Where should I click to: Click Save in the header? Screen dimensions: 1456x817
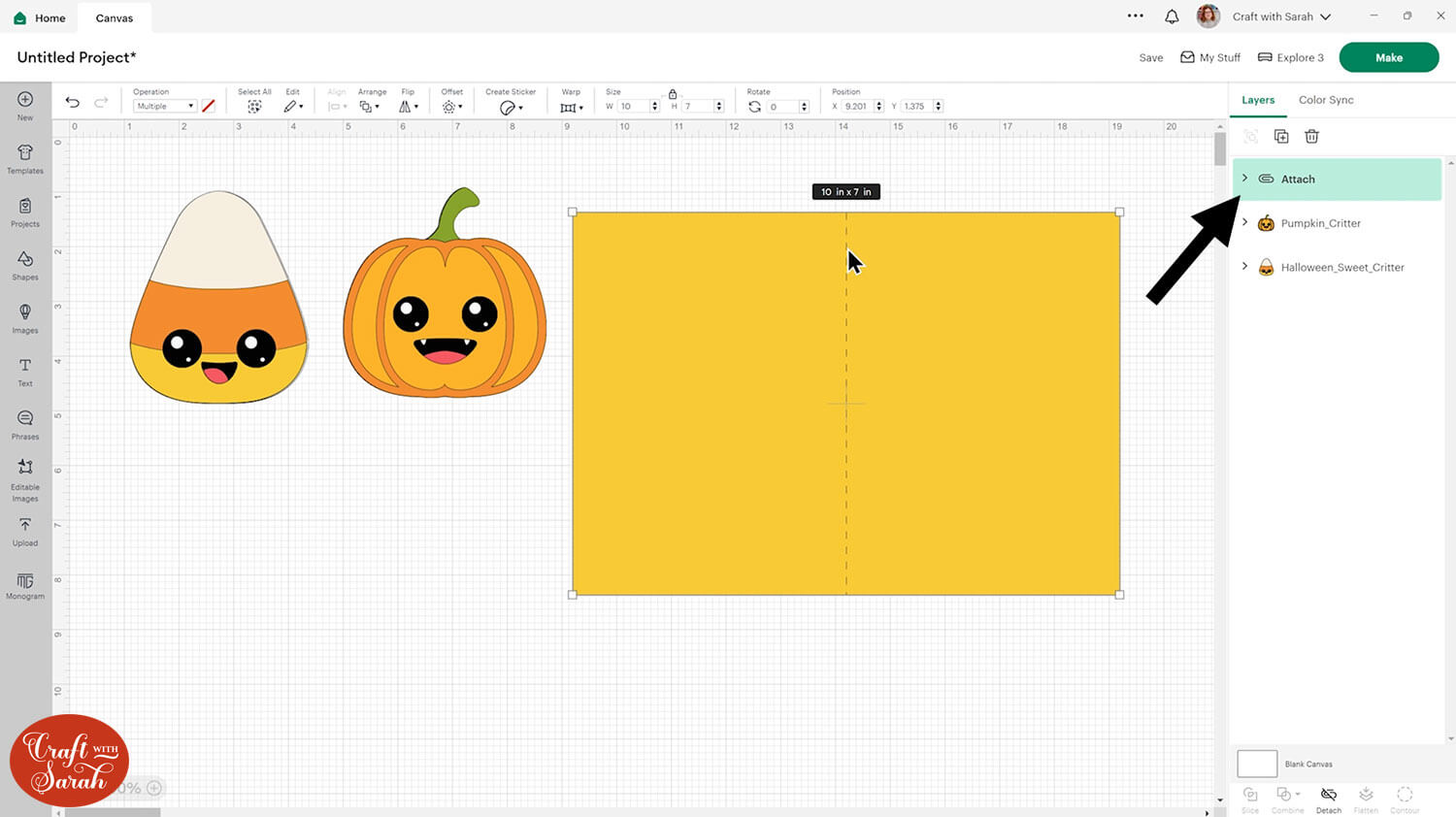pyautogui.click(x=1150, y=58)
